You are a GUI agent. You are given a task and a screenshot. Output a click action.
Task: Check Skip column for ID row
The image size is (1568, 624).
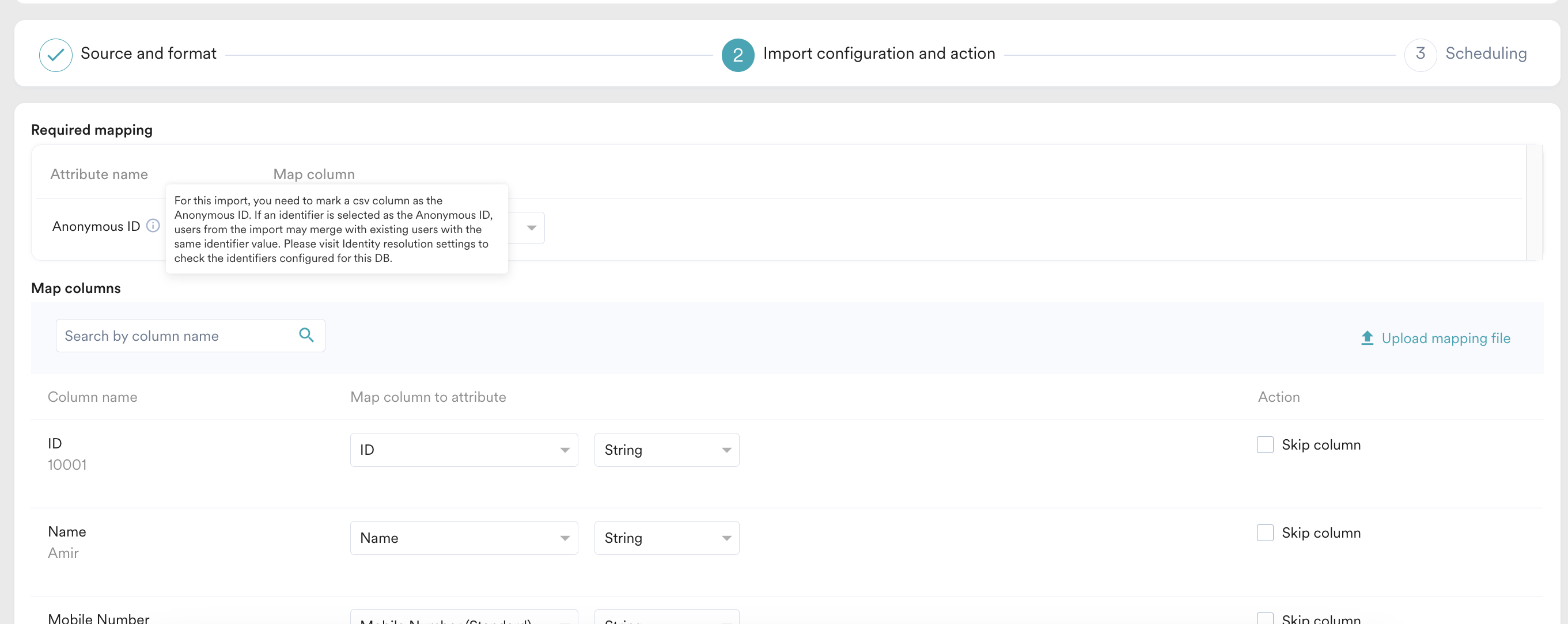pos(1265,444)
